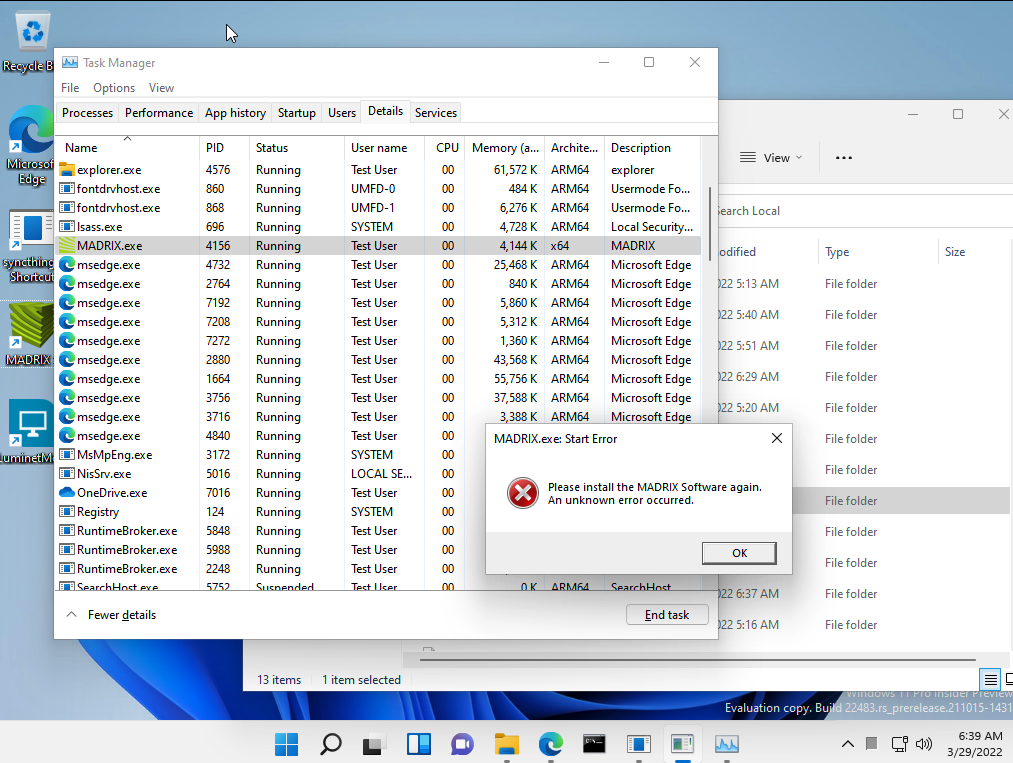Select fontdrvhost.exe with PID 860
Screen dimensions: 1013x763
(379, 189)
